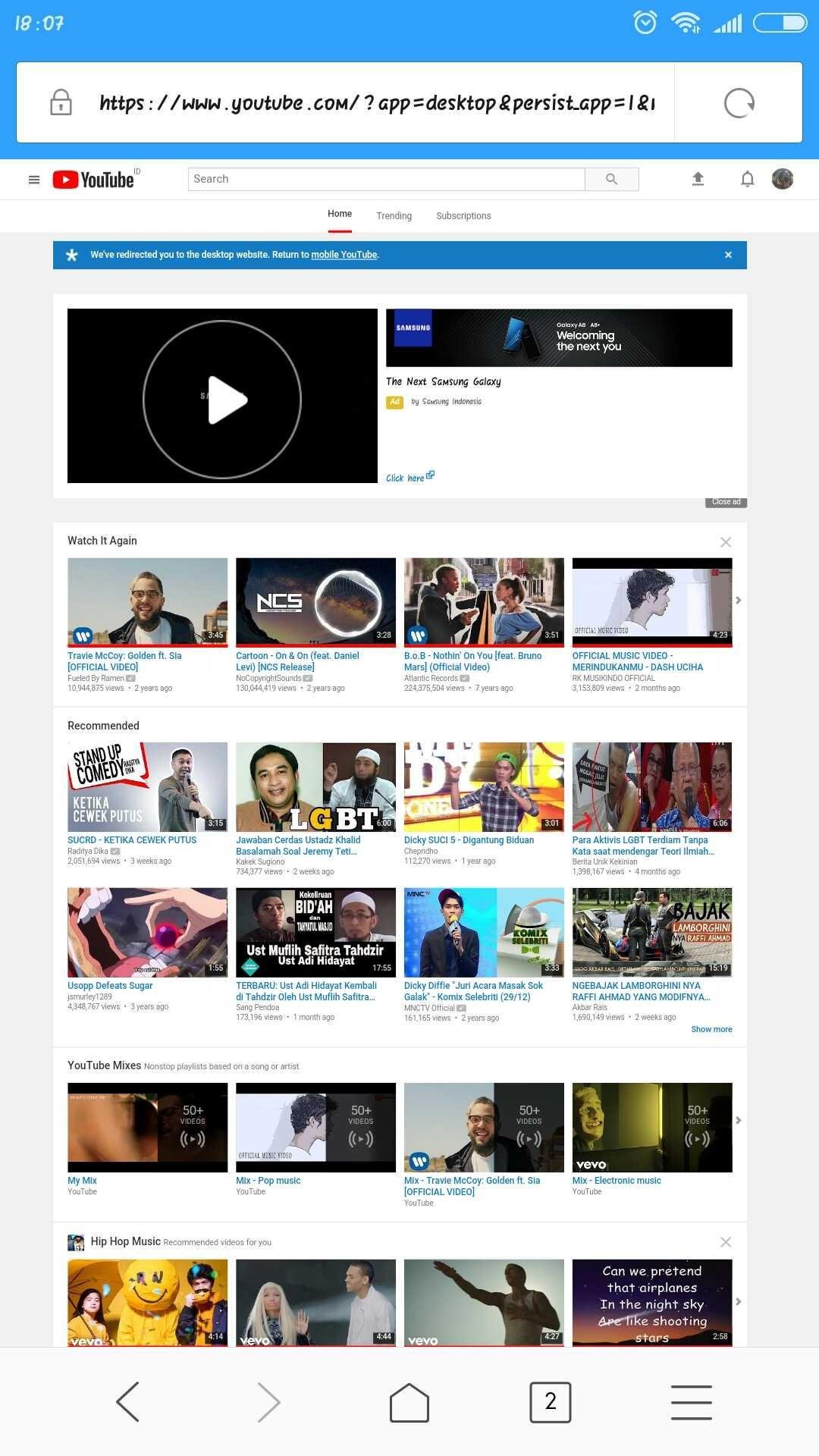Open 'by Samsung Indonesia' advertiser link
Screen dimensions: 819x1456
[446, 402]
